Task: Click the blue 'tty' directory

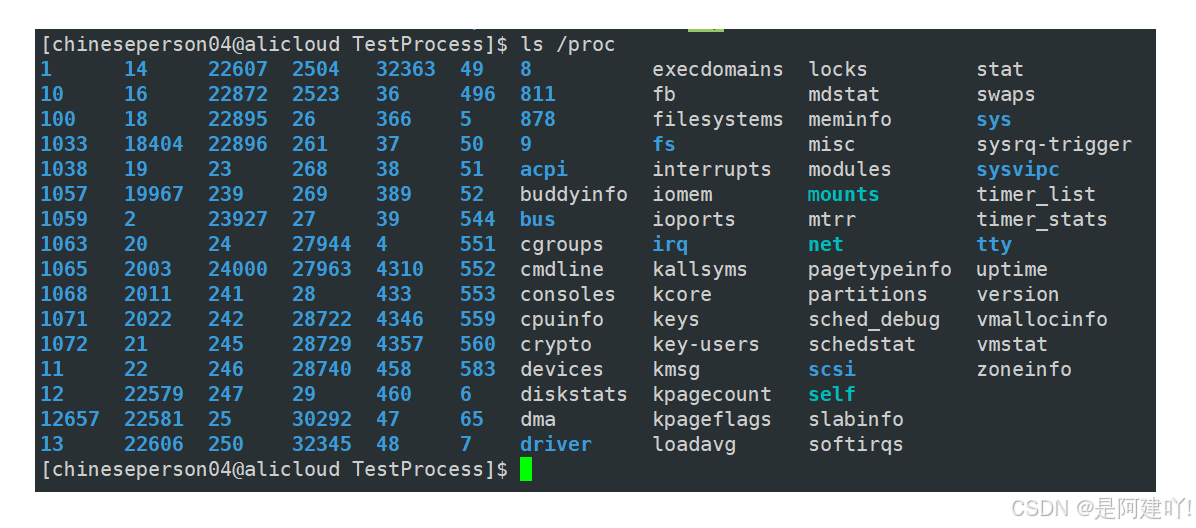Action: pos(994,244)
